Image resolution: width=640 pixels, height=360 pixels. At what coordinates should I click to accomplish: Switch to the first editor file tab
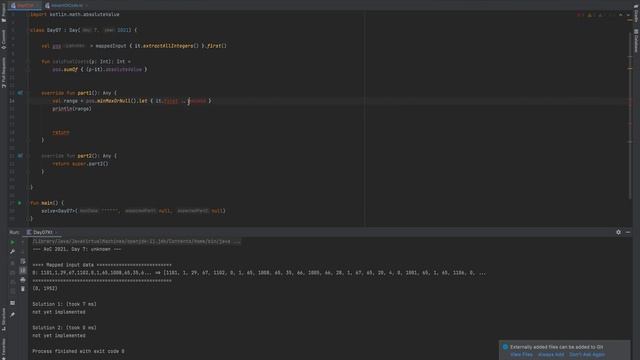(x=24, y=5)
